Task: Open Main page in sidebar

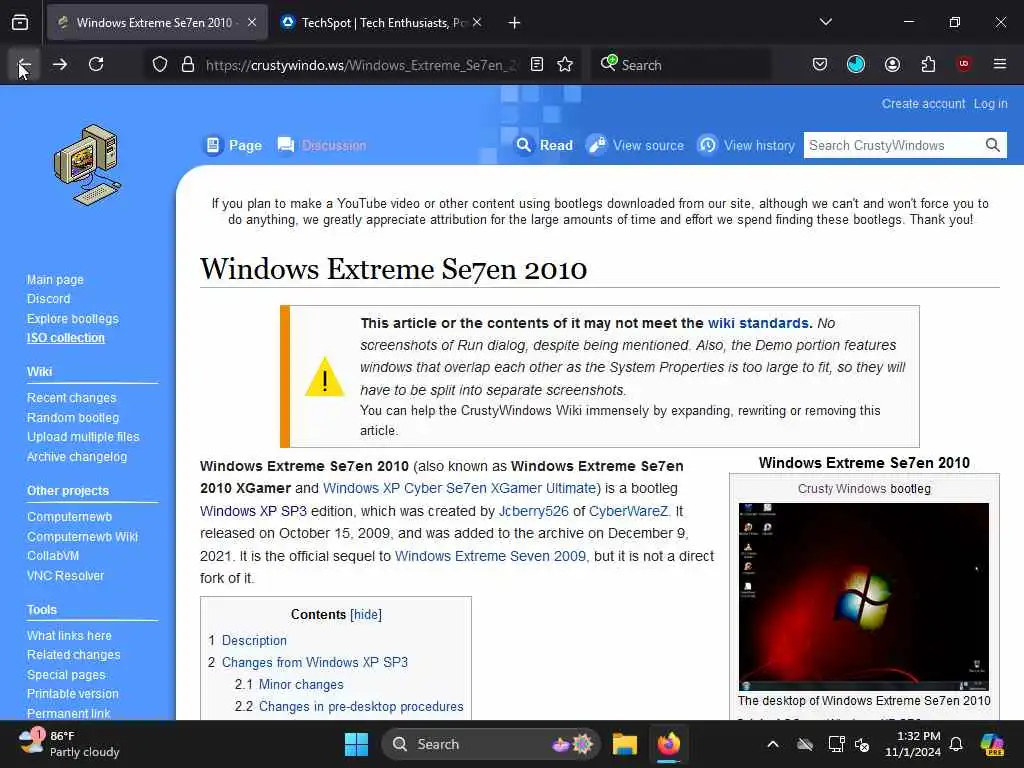Action: [x=55, y=280]
